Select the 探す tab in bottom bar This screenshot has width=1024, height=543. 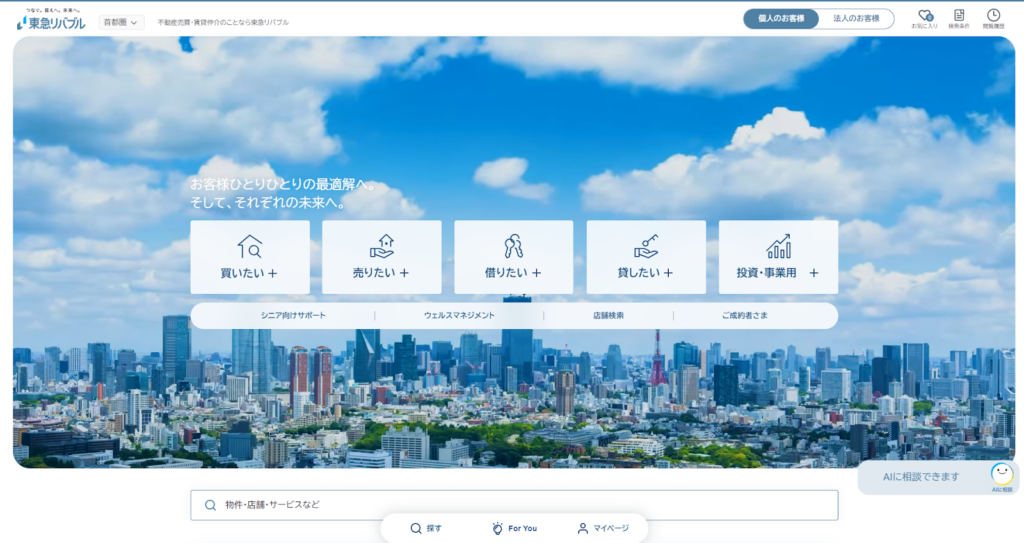tap(426, 528)
